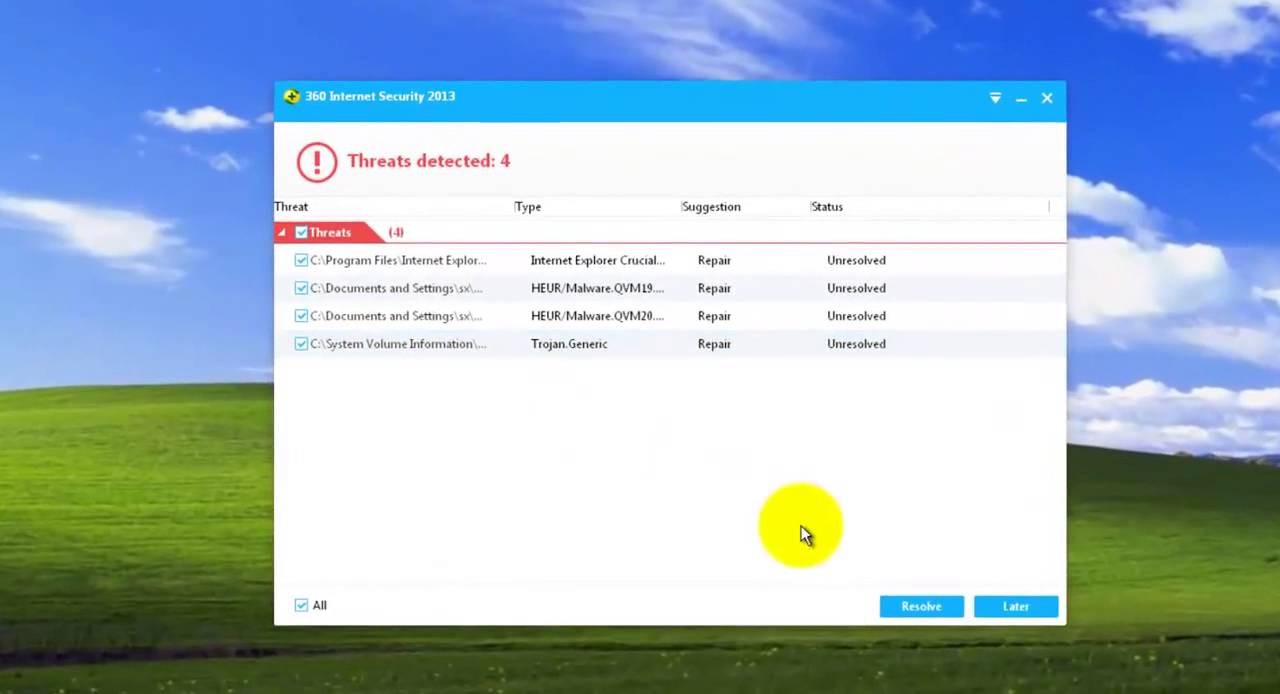Sort by the Type column header
The height and width of the screenshot is (694, 1280).
(x=528, y=207)
